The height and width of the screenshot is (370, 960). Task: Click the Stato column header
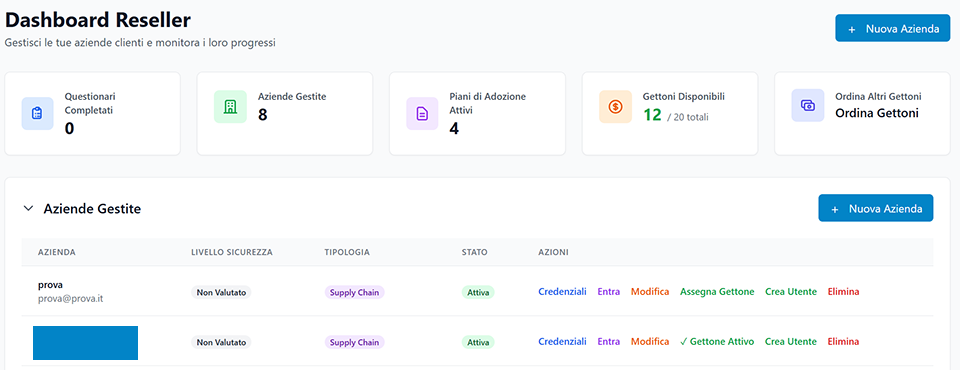475,252
